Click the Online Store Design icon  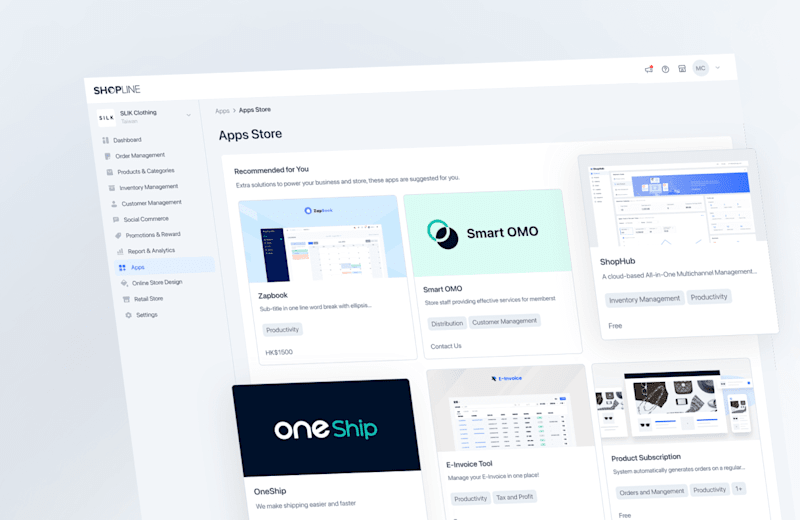pyautogui.click(x=124, y=283)
